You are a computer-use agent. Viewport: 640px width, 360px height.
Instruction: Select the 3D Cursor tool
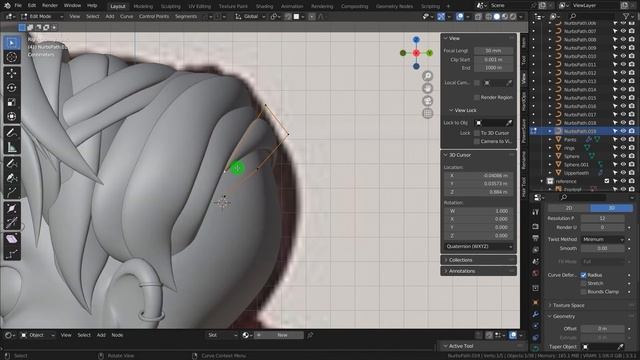[12, 57]
